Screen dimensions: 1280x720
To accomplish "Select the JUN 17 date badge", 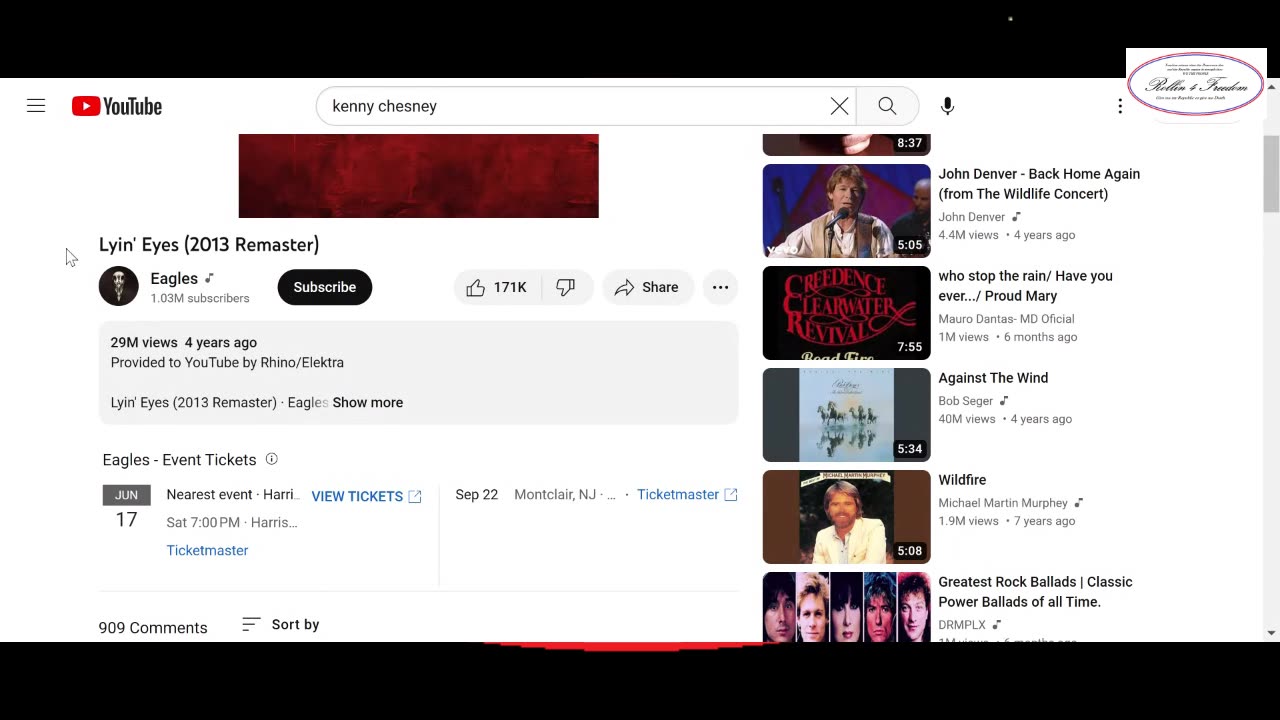I will (x=126, y=509).
